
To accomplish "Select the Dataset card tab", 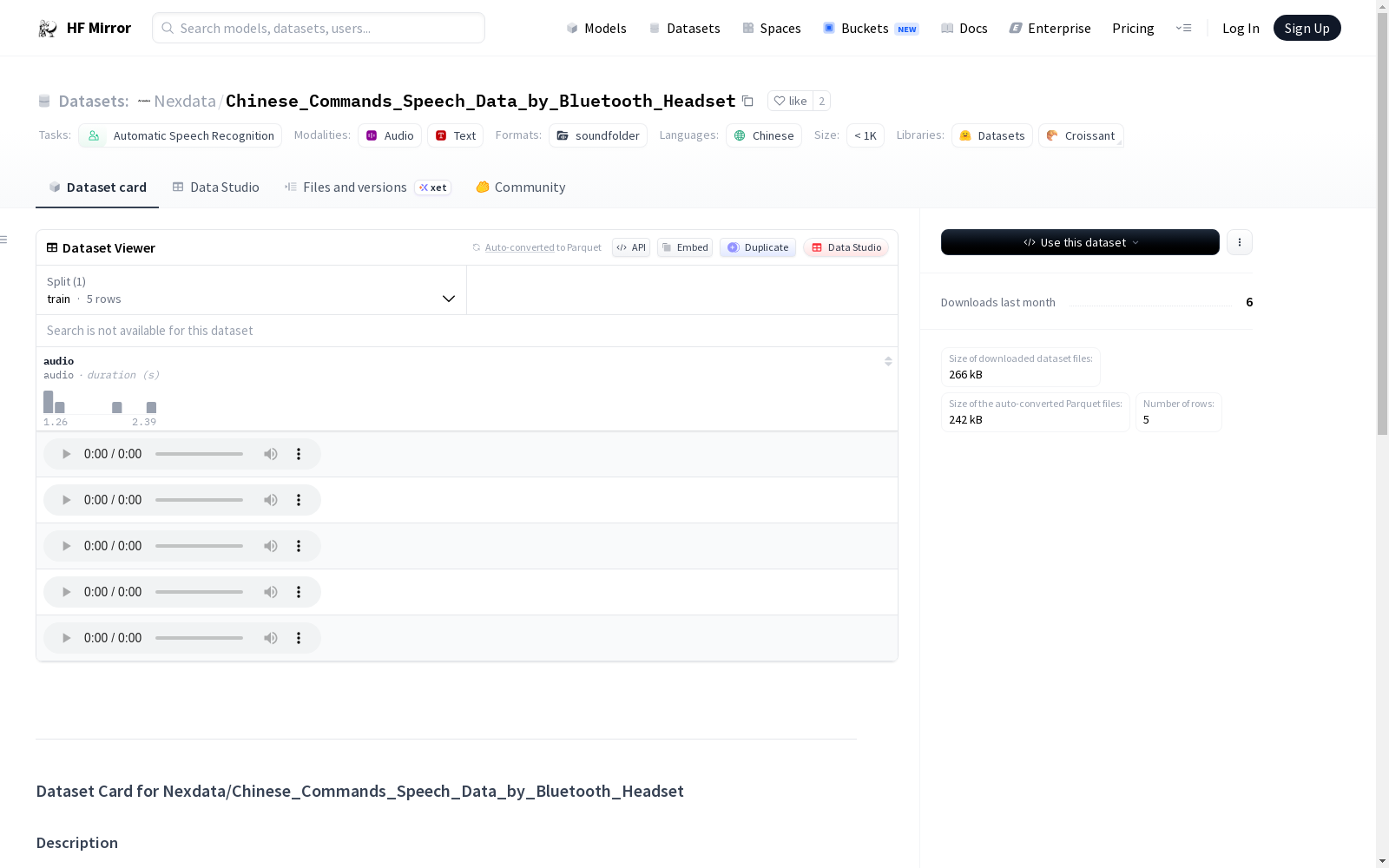I will click(x=97, y=187).
